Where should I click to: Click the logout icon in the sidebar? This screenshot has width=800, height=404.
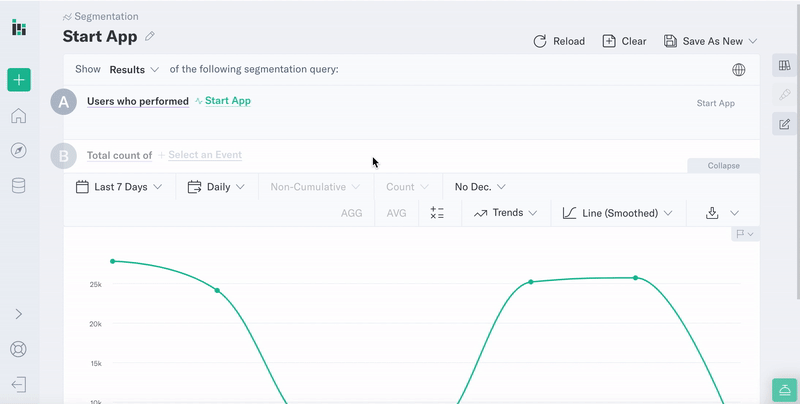tap(19, 384)
